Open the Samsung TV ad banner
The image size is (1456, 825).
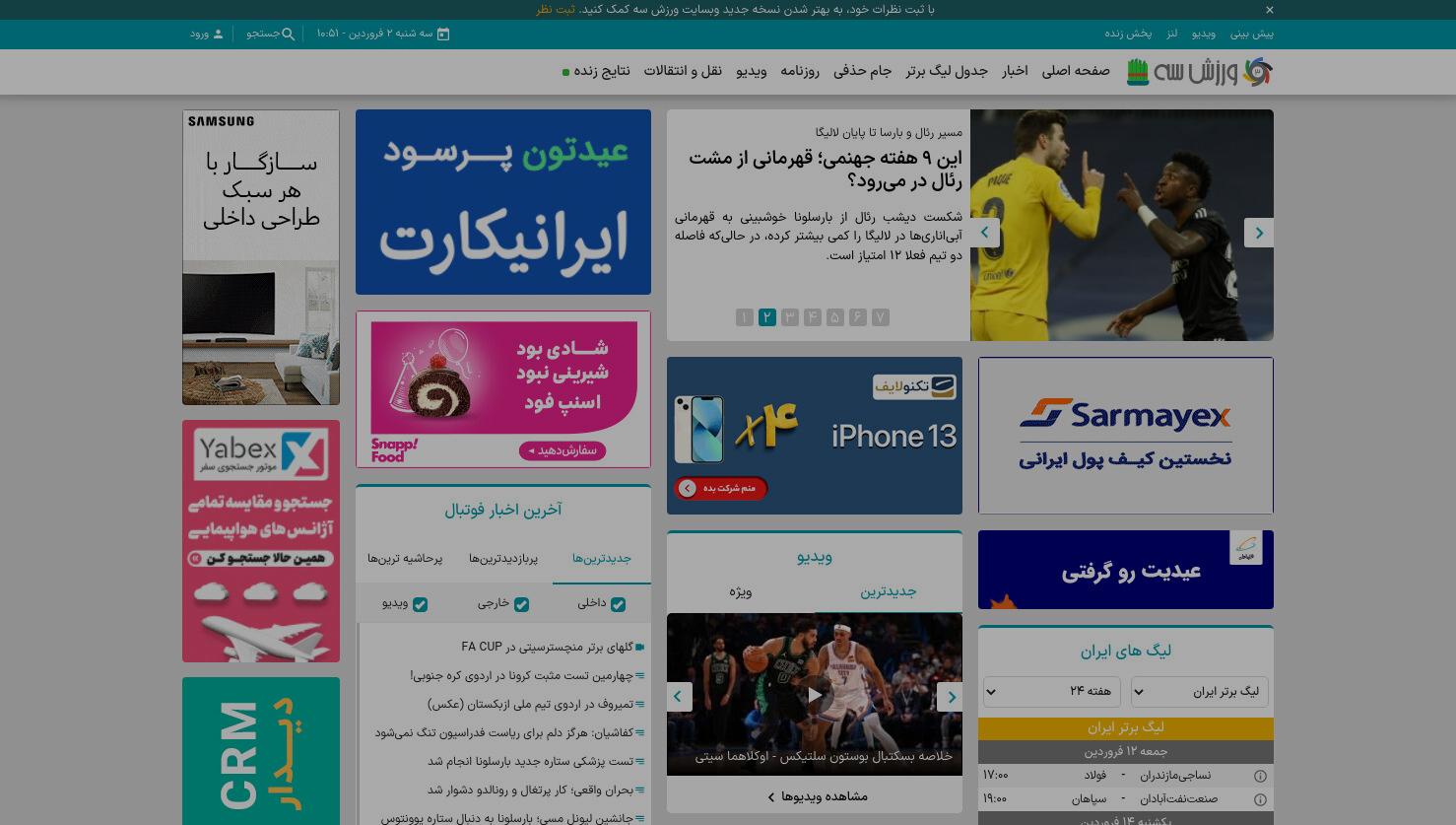point(261,257)
